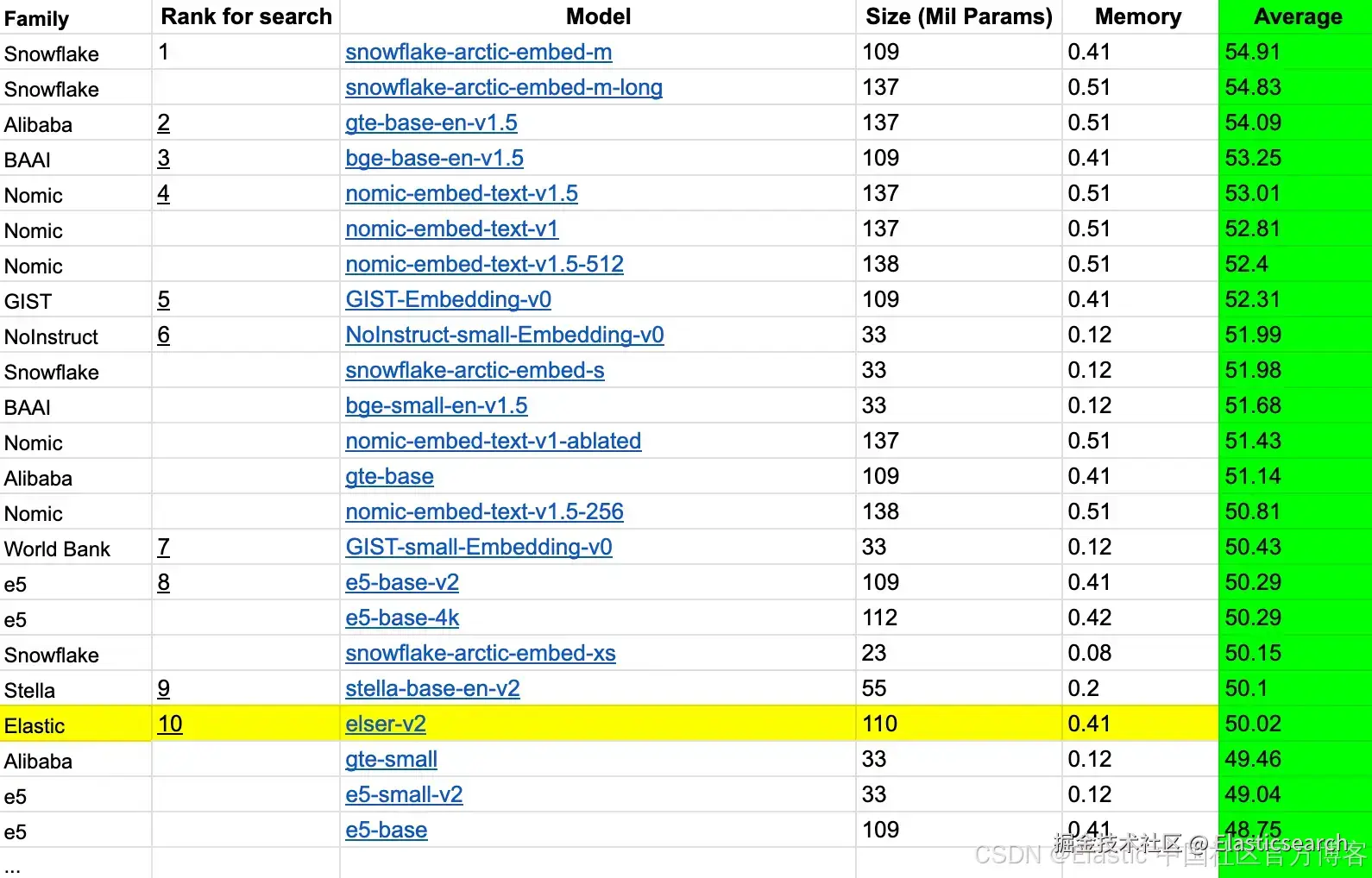Select the NoInstruct family cell
Image resolution: width=1372 pixels, height=878 pixels.
pyautogui.click(x=76, y=336)
